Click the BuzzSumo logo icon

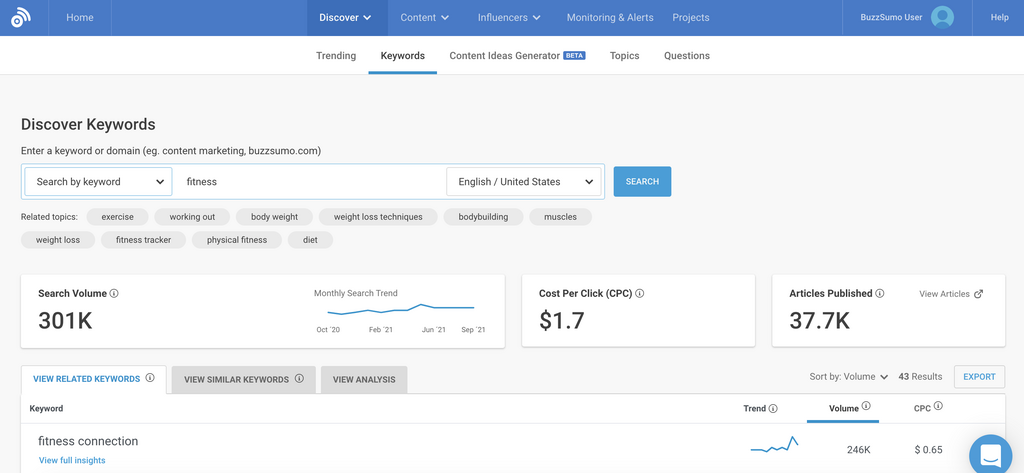20,18
